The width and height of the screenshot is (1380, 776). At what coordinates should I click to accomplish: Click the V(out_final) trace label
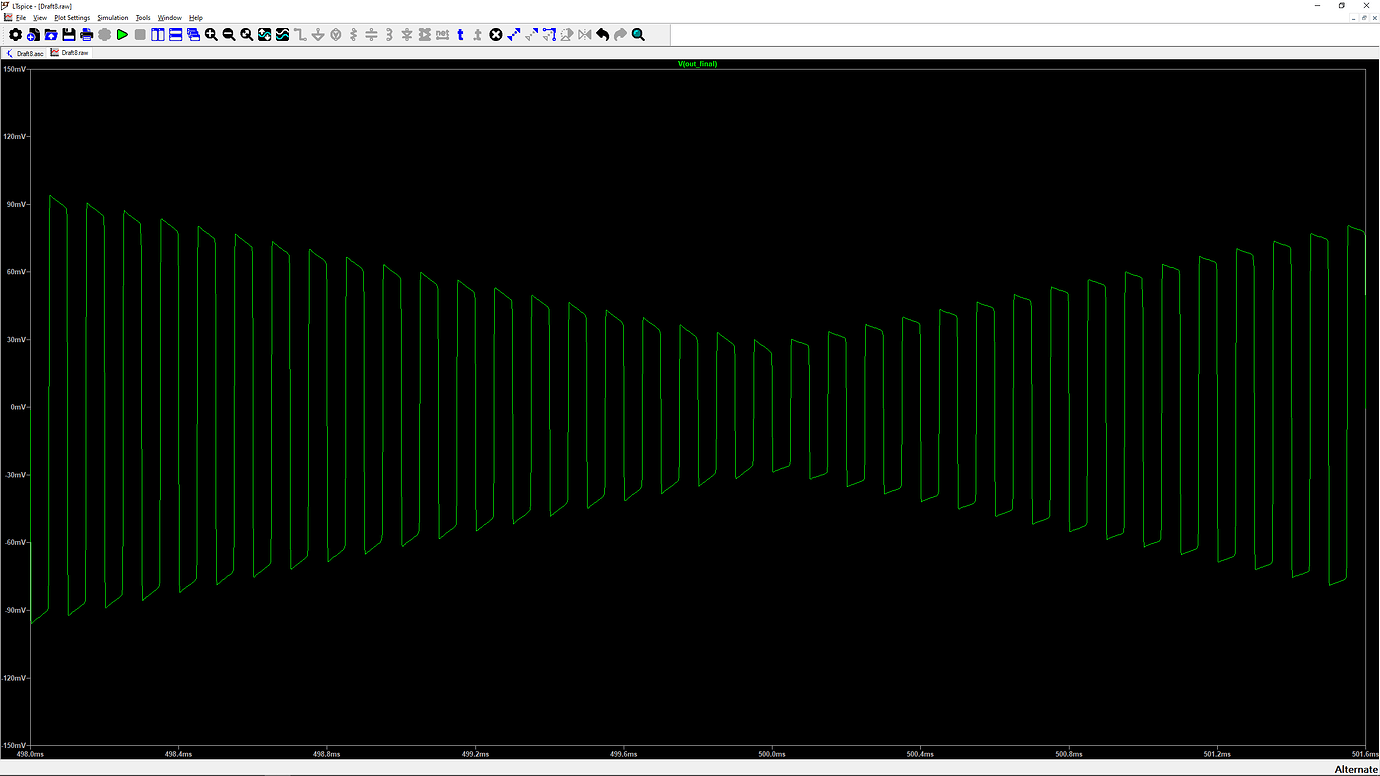point(697,63)
